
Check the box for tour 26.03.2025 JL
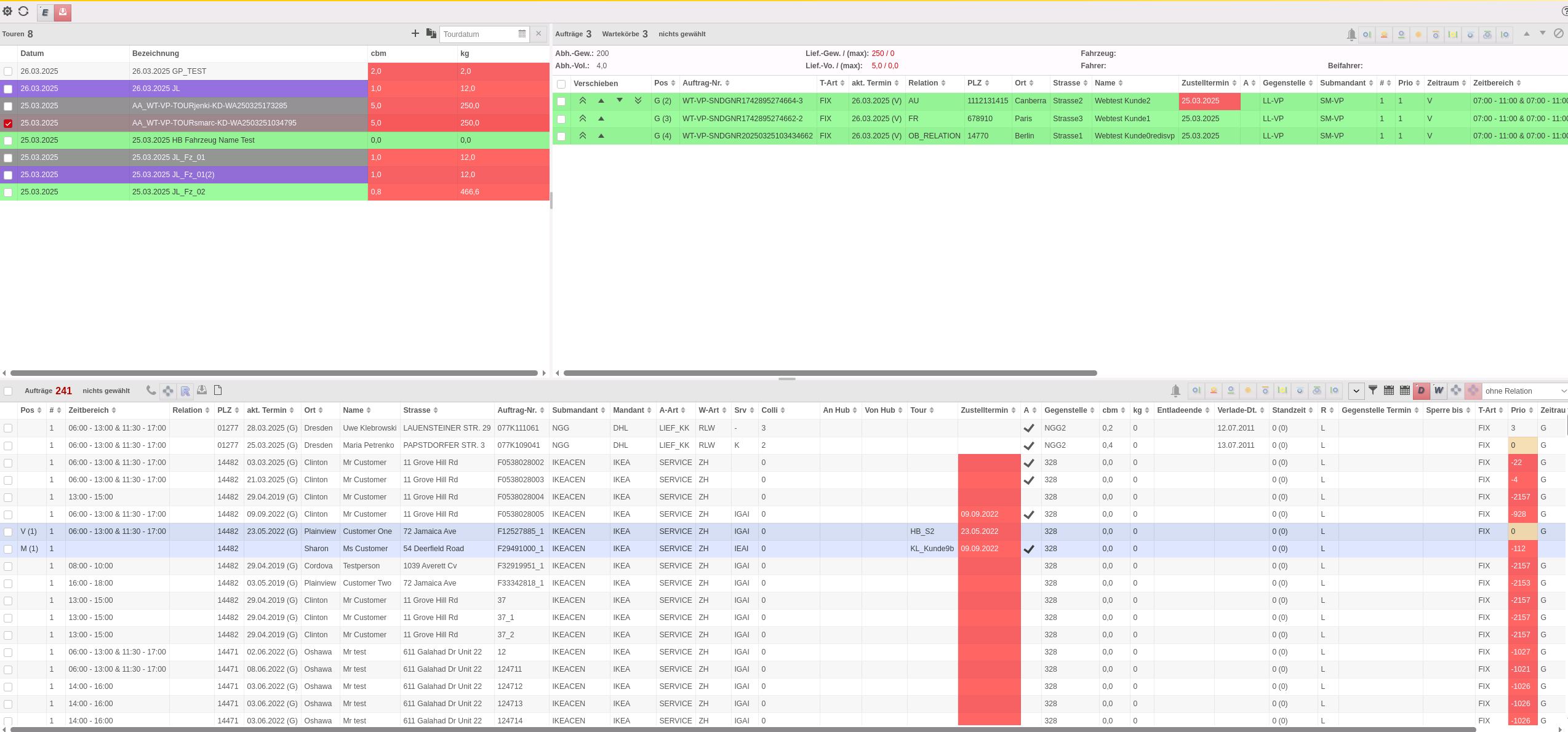[x=8, y=89]
